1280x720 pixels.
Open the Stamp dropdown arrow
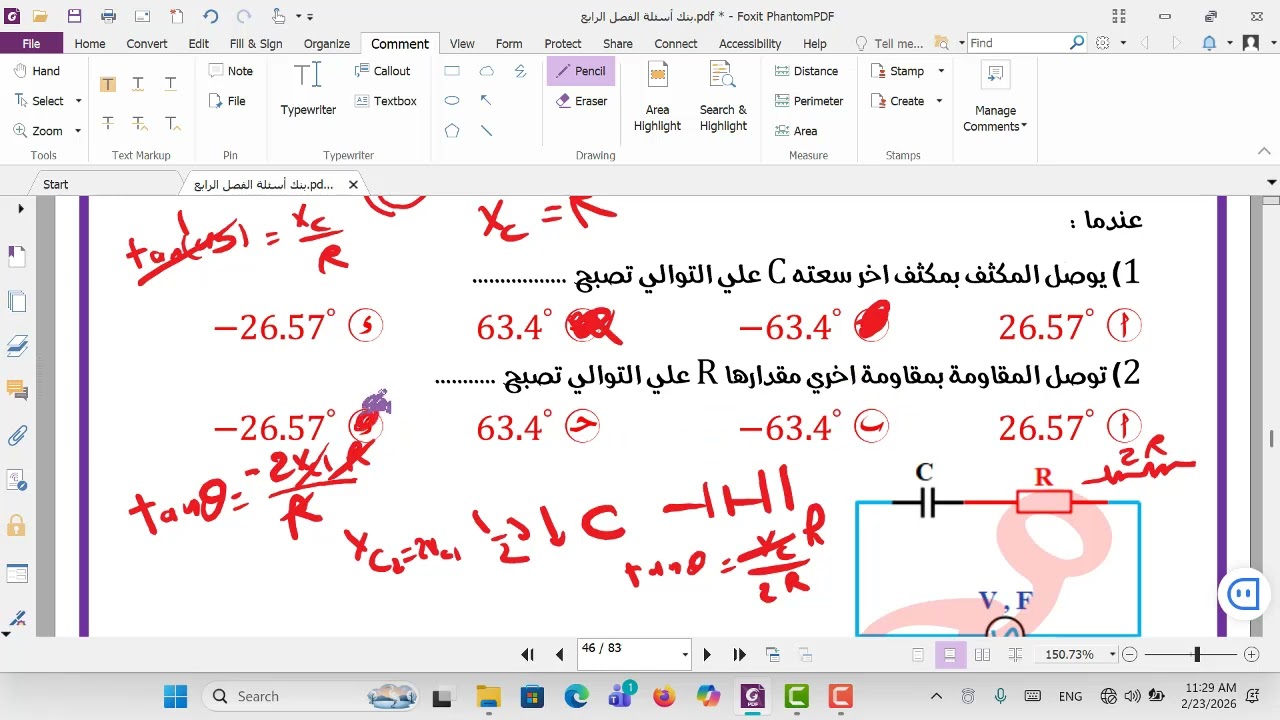point(939,71)
